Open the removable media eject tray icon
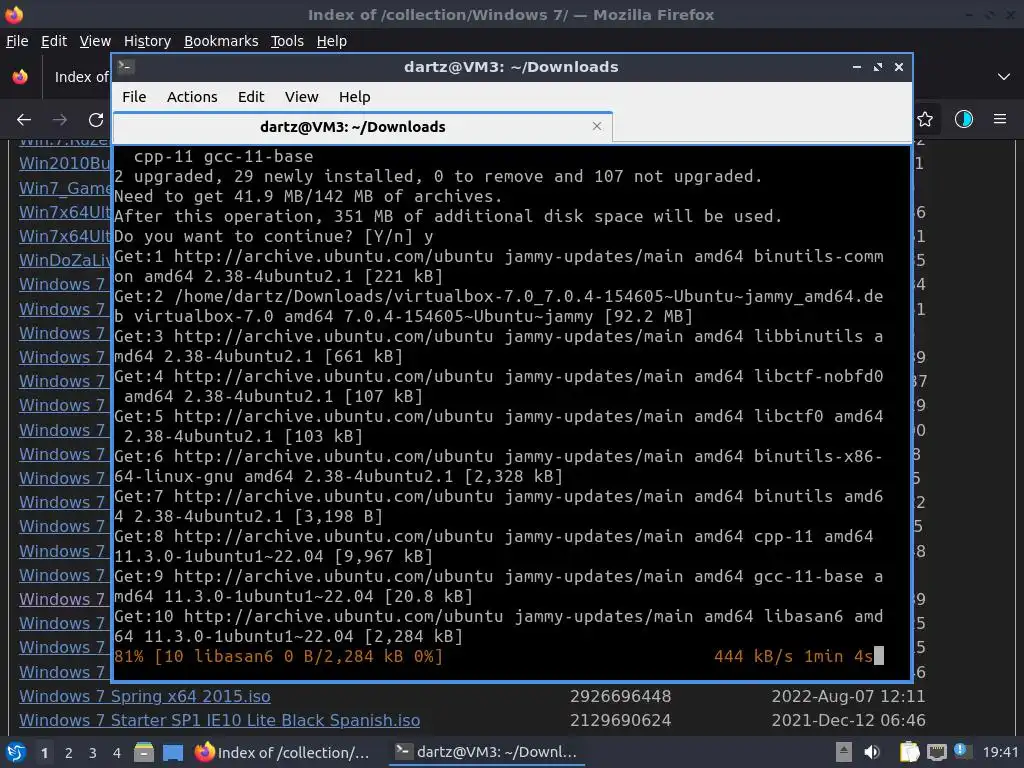The height and width of the screenshot is (768, 1024). coord(843,752)
